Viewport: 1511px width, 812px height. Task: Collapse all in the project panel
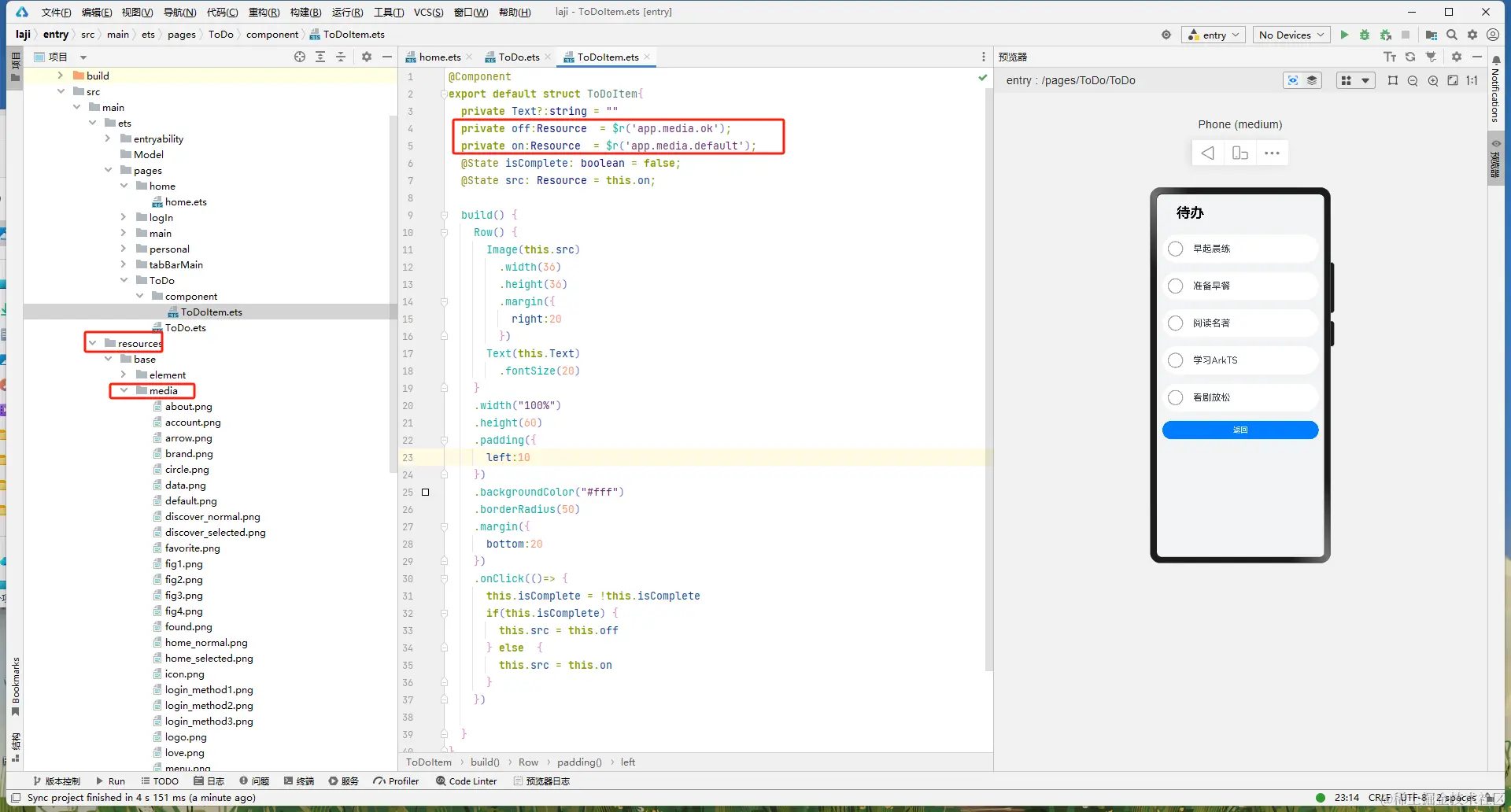[x=341, y=57]
